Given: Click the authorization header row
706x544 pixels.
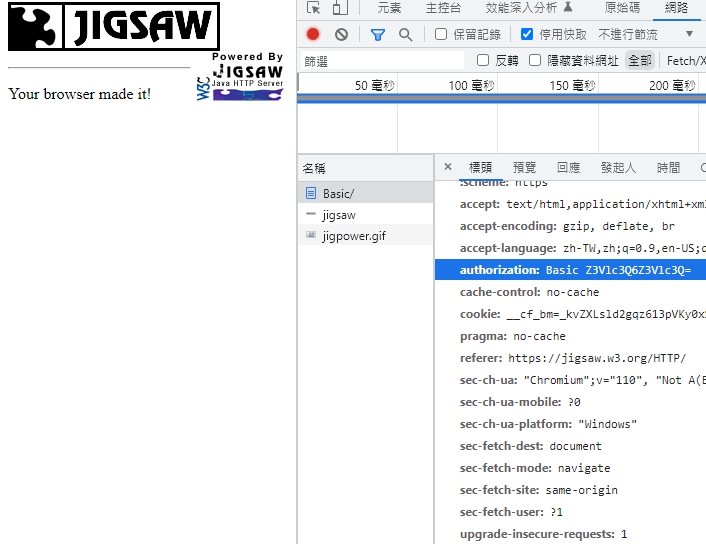Looking at the screenshot, I should 570,270.
